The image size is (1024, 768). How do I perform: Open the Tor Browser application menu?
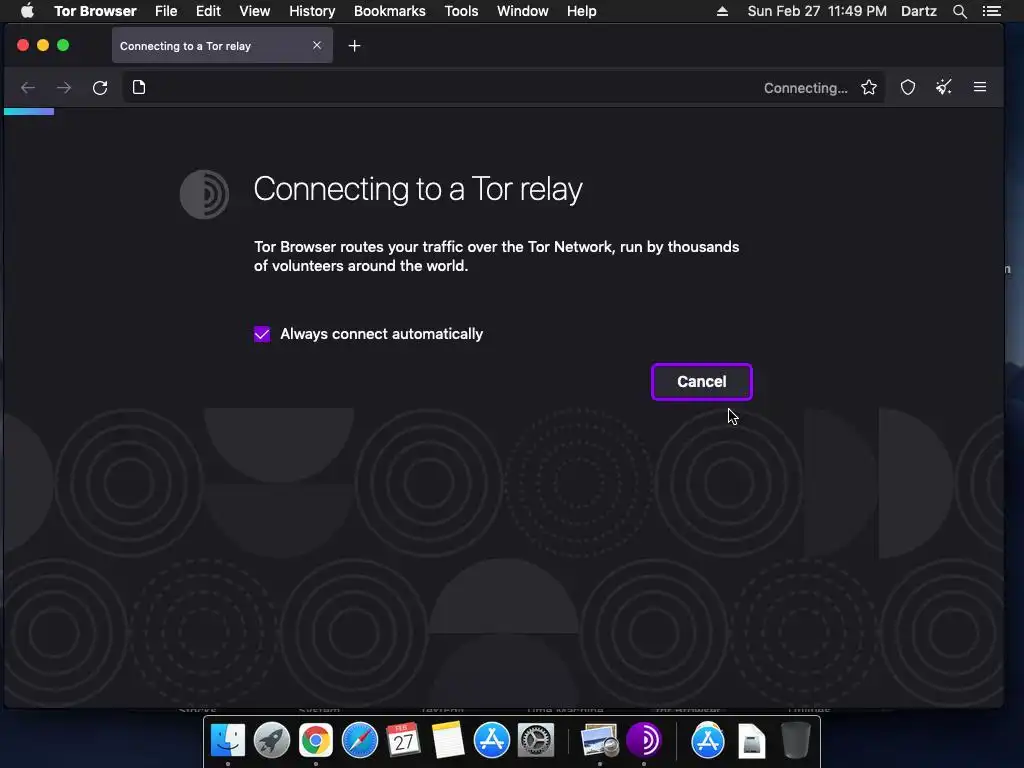tap(95, 11)
